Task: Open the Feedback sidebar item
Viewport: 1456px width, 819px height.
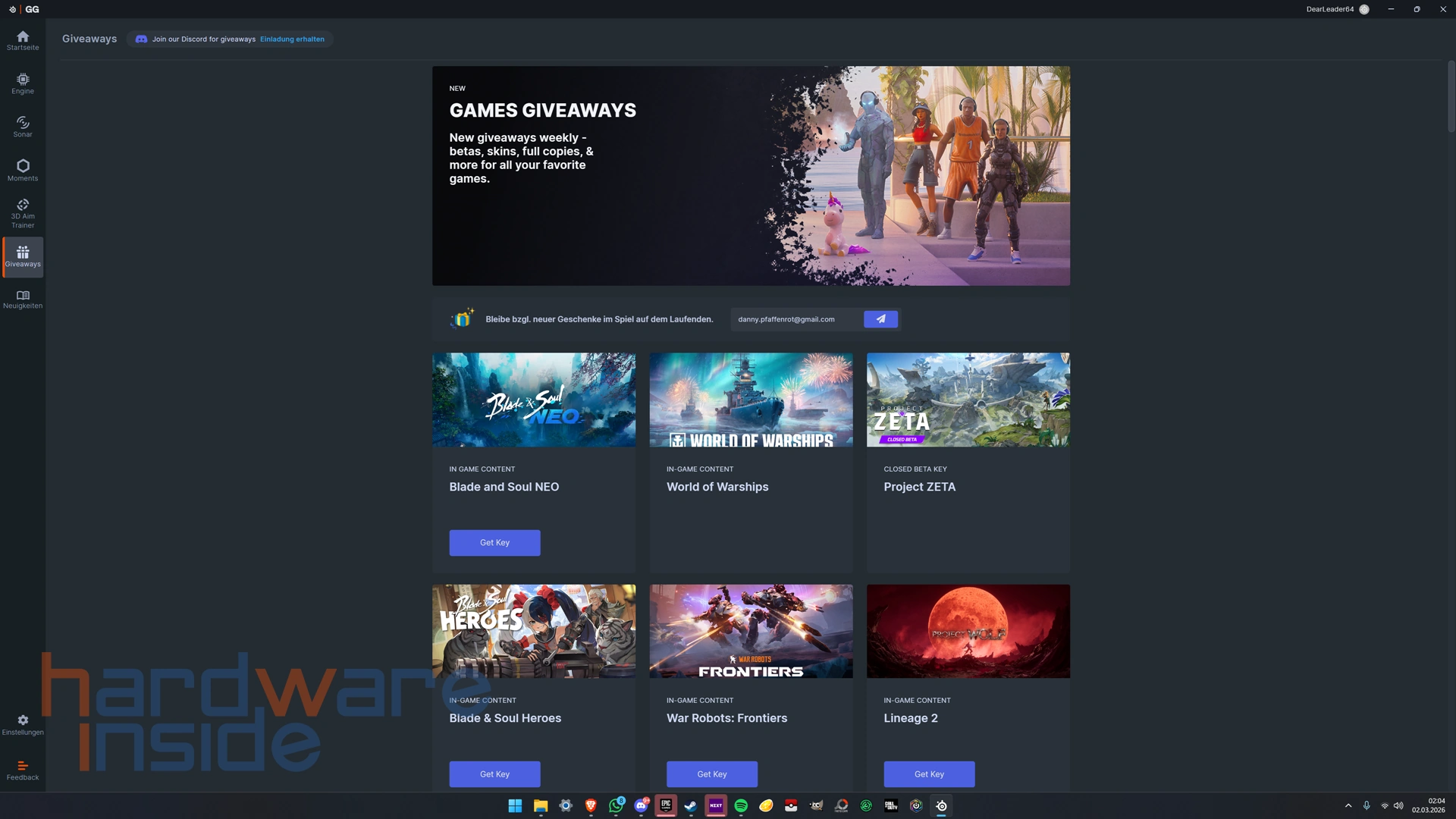Action: point(23,770)
